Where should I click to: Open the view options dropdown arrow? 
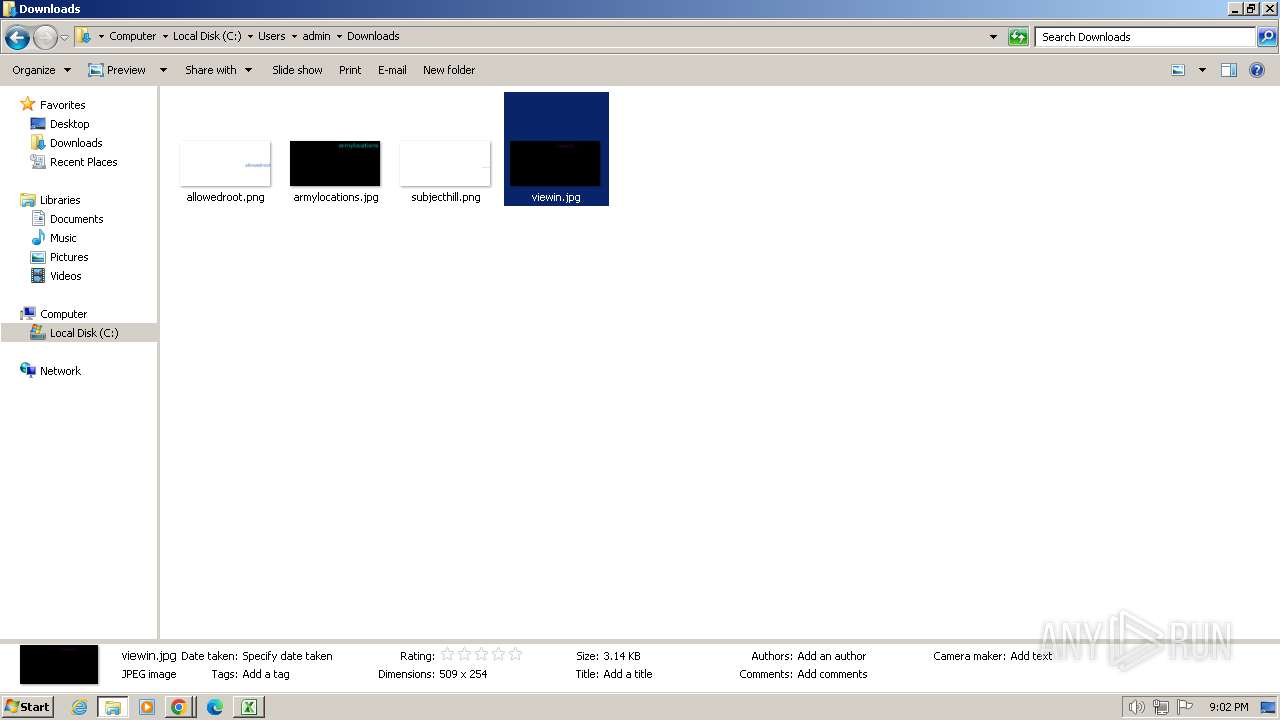click(1202, 70)
